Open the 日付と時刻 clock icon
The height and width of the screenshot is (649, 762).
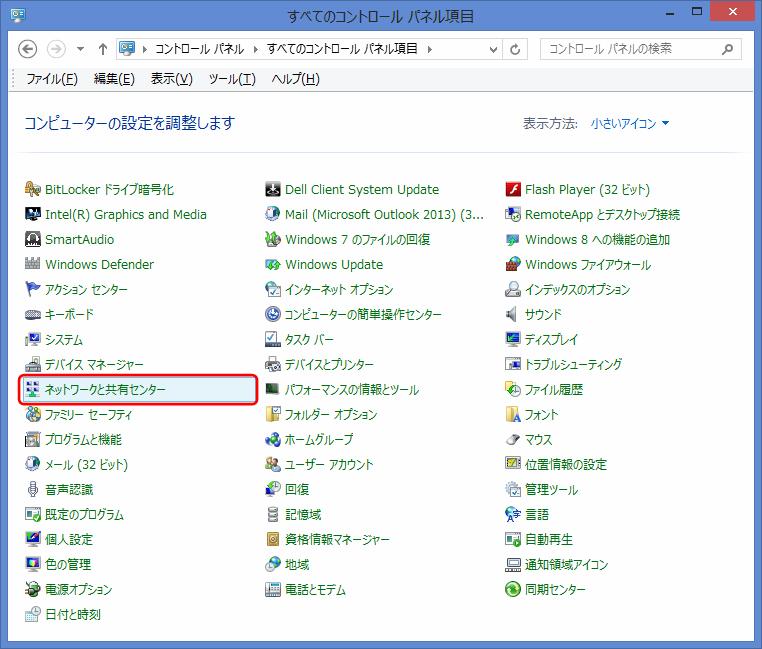[x=33, y=614]
